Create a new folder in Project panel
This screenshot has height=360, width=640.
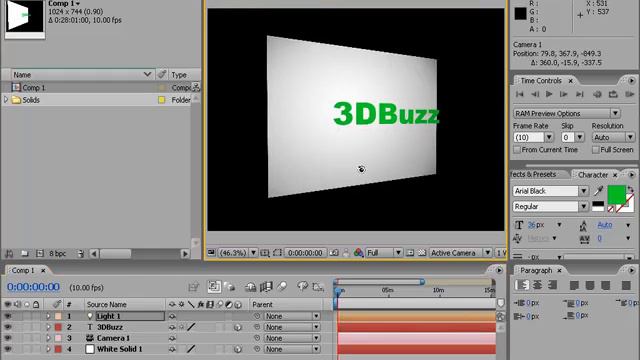point(24,253)
